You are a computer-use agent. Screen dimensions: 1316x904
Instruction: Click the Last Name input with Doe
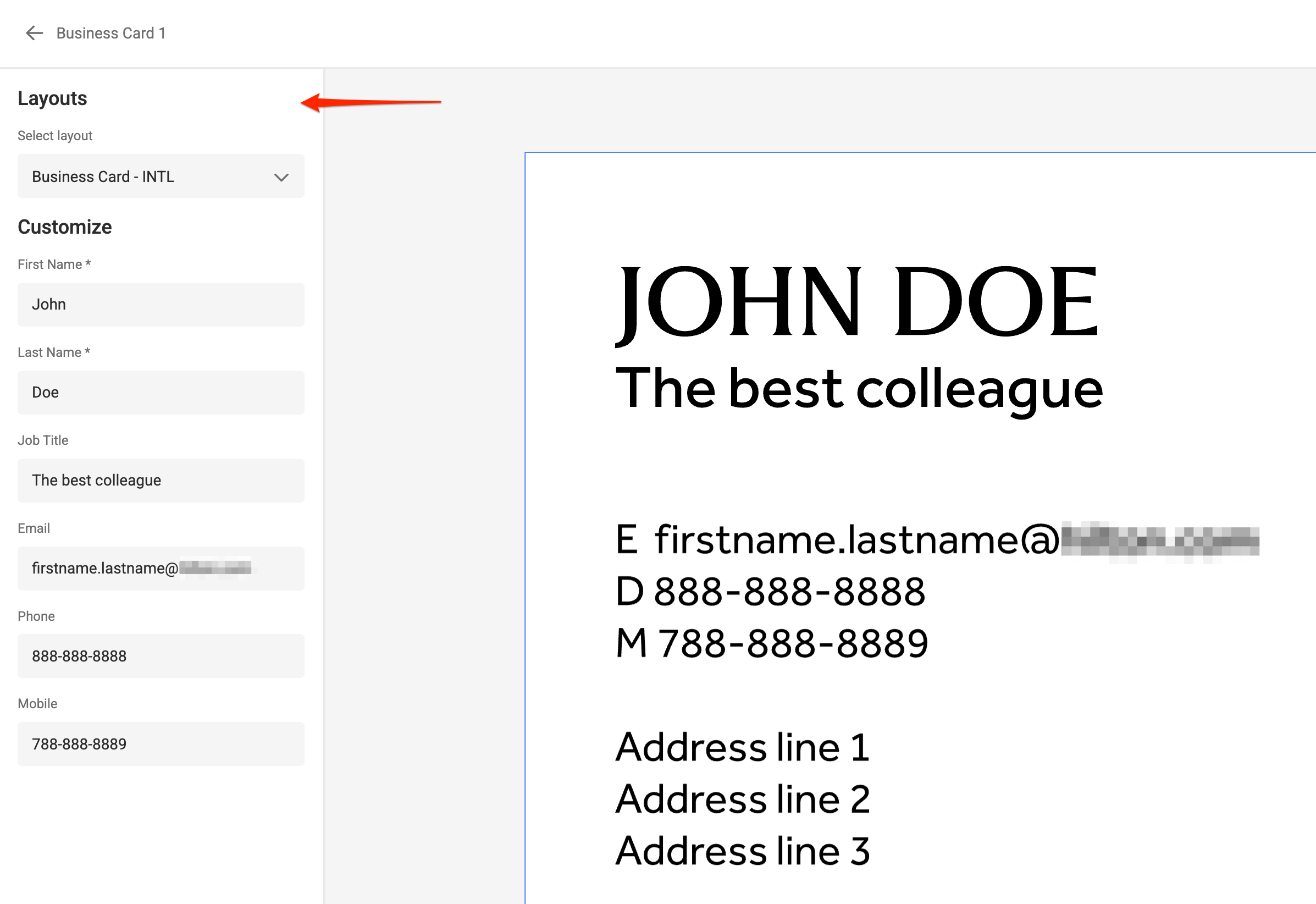tap(161, 393)
